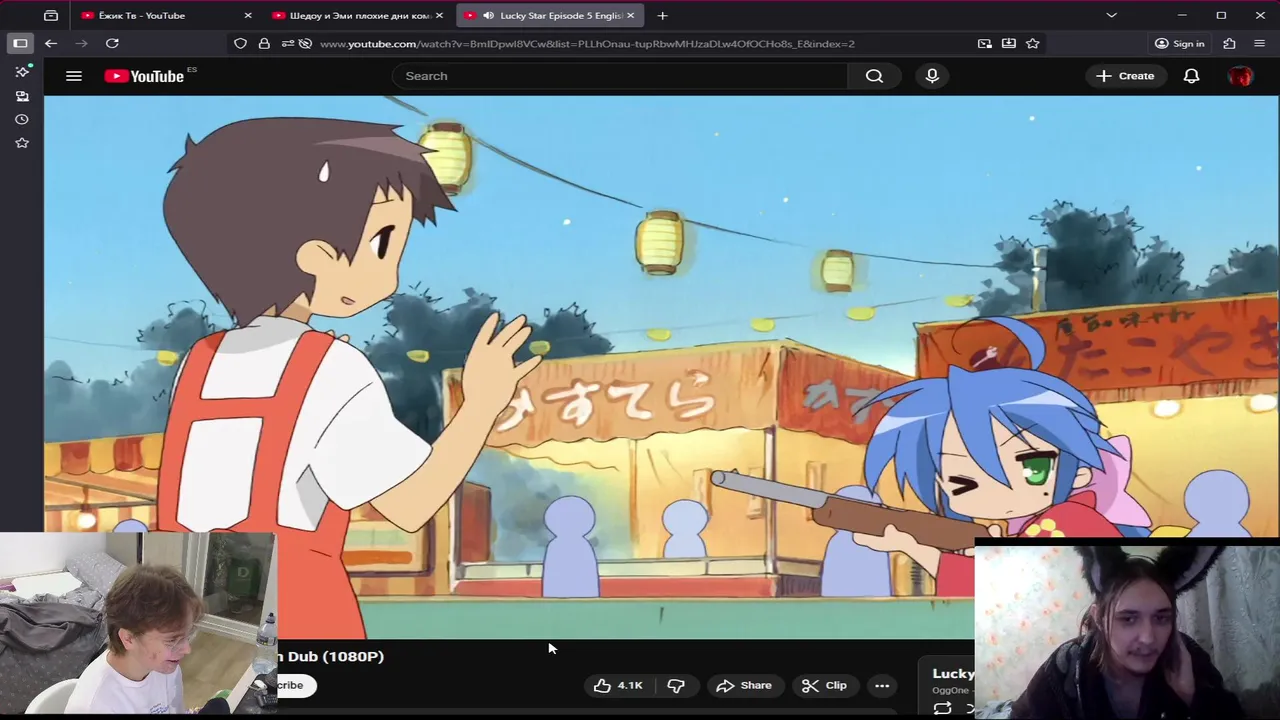Bookmark this page with the star

click(1033, 43)
